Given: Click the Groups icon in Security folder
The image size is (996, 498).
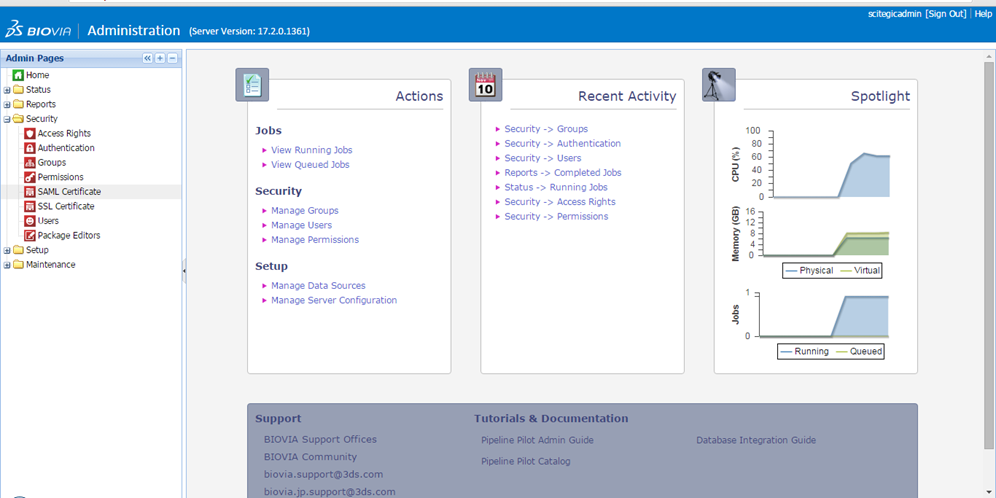Looking at the screenshot, I should [x=29, y=163].
